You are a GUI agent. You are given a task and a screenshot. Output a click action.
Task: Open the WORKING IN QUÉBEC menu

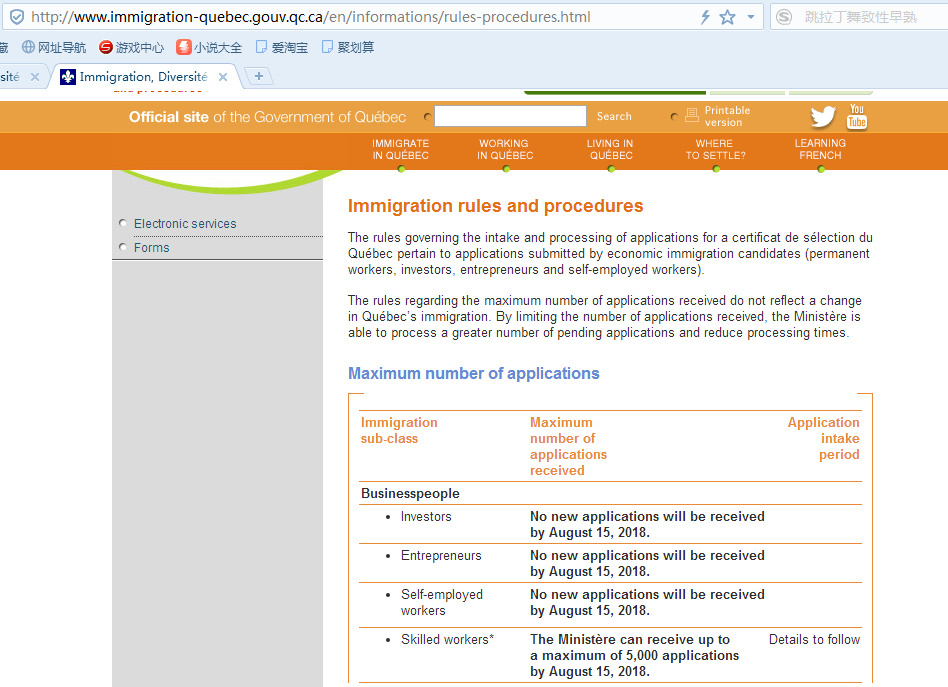(505, 150)
